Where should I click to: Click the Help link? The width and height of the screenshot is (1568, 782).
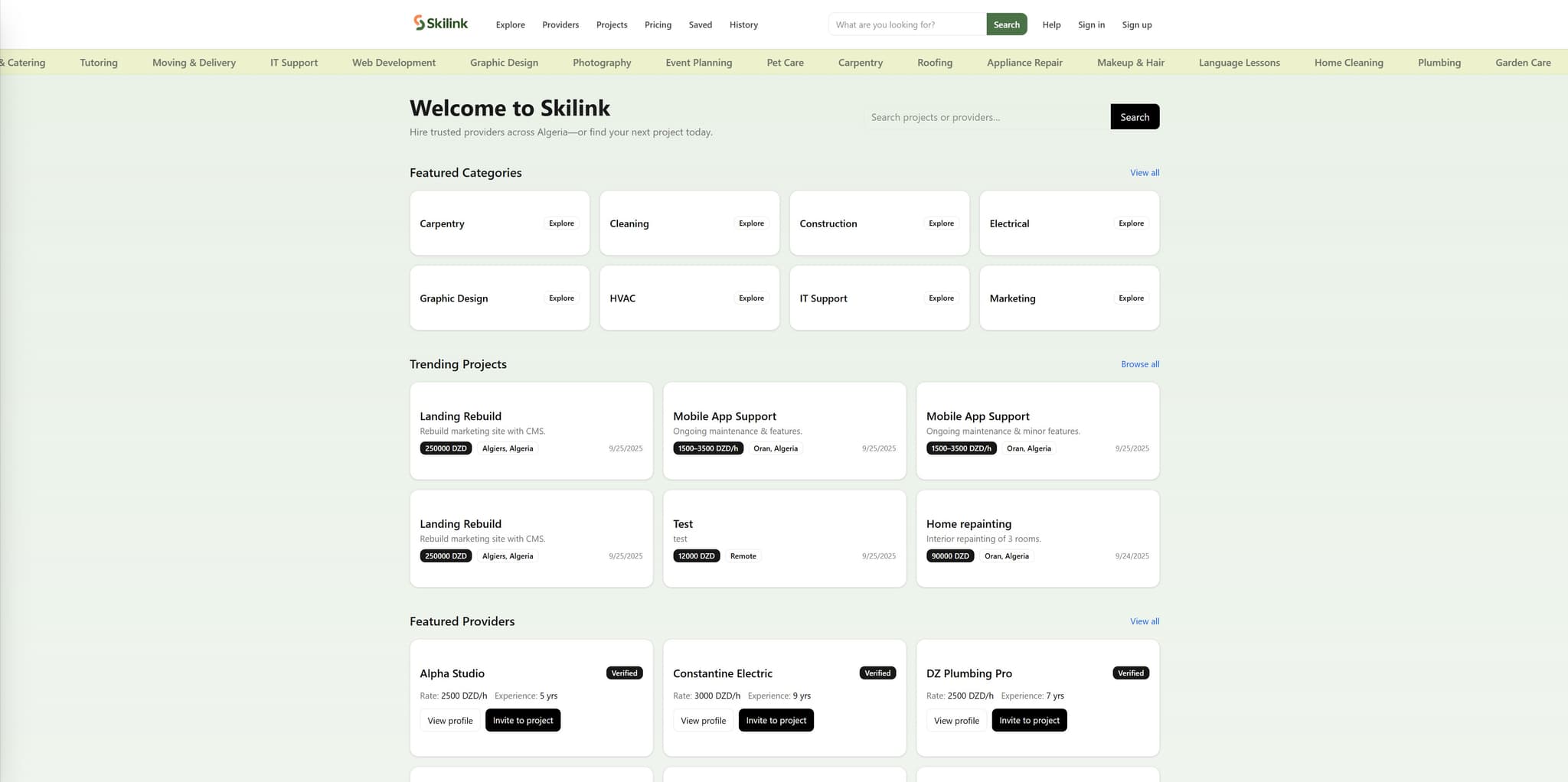1051,24
